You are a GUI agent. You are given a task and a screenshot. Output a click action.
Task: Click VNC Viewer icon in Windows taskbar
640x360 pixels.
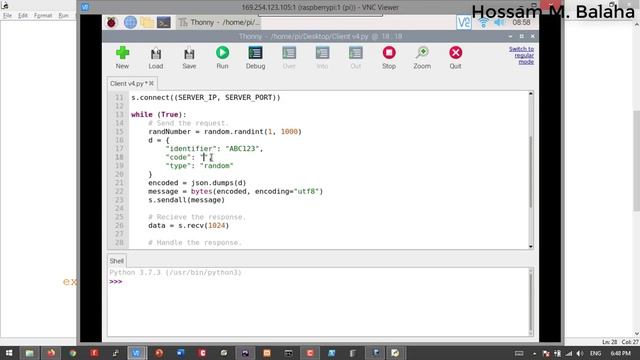click(x=136, y=353)
